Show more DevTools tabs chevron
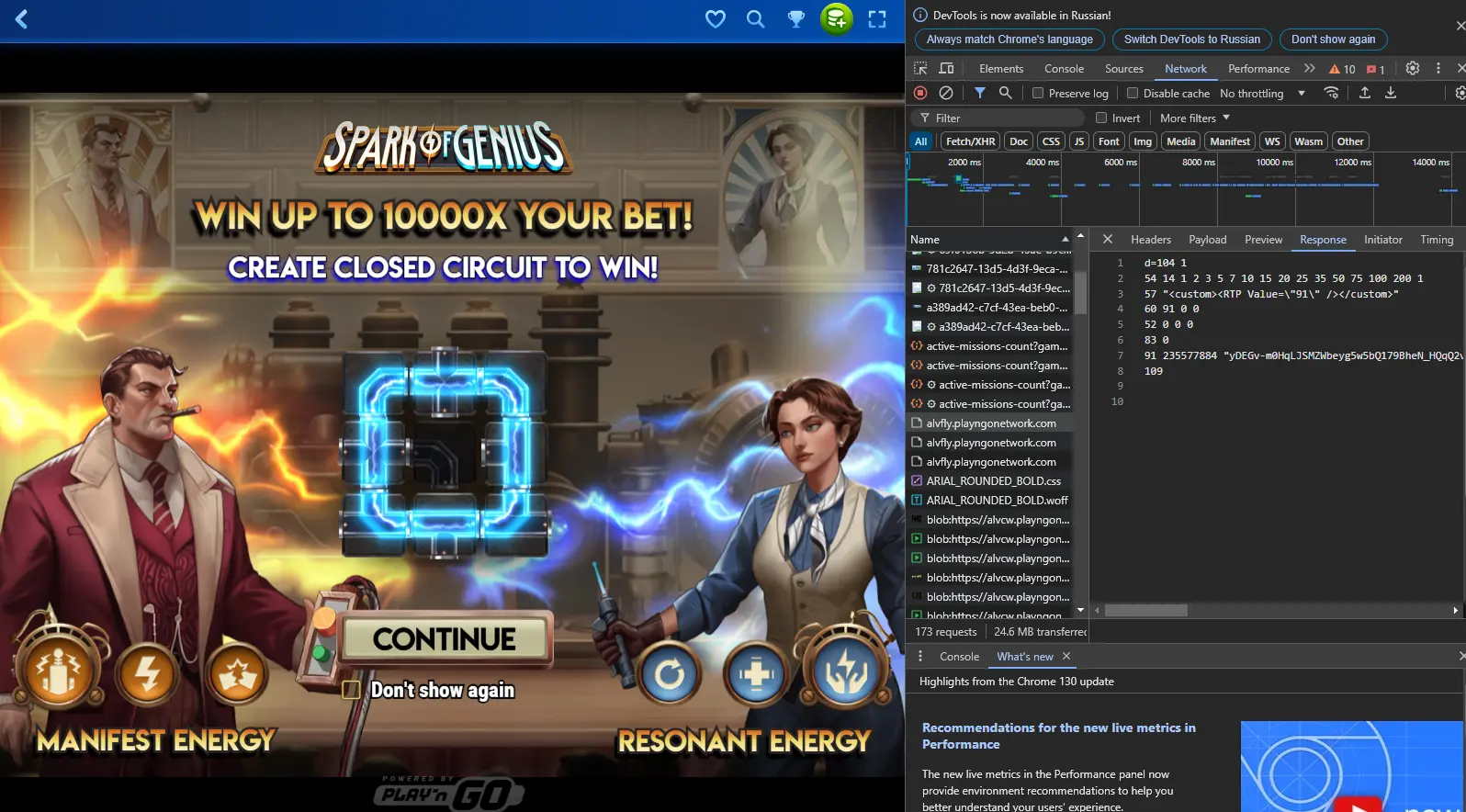 pos(1309,68)
